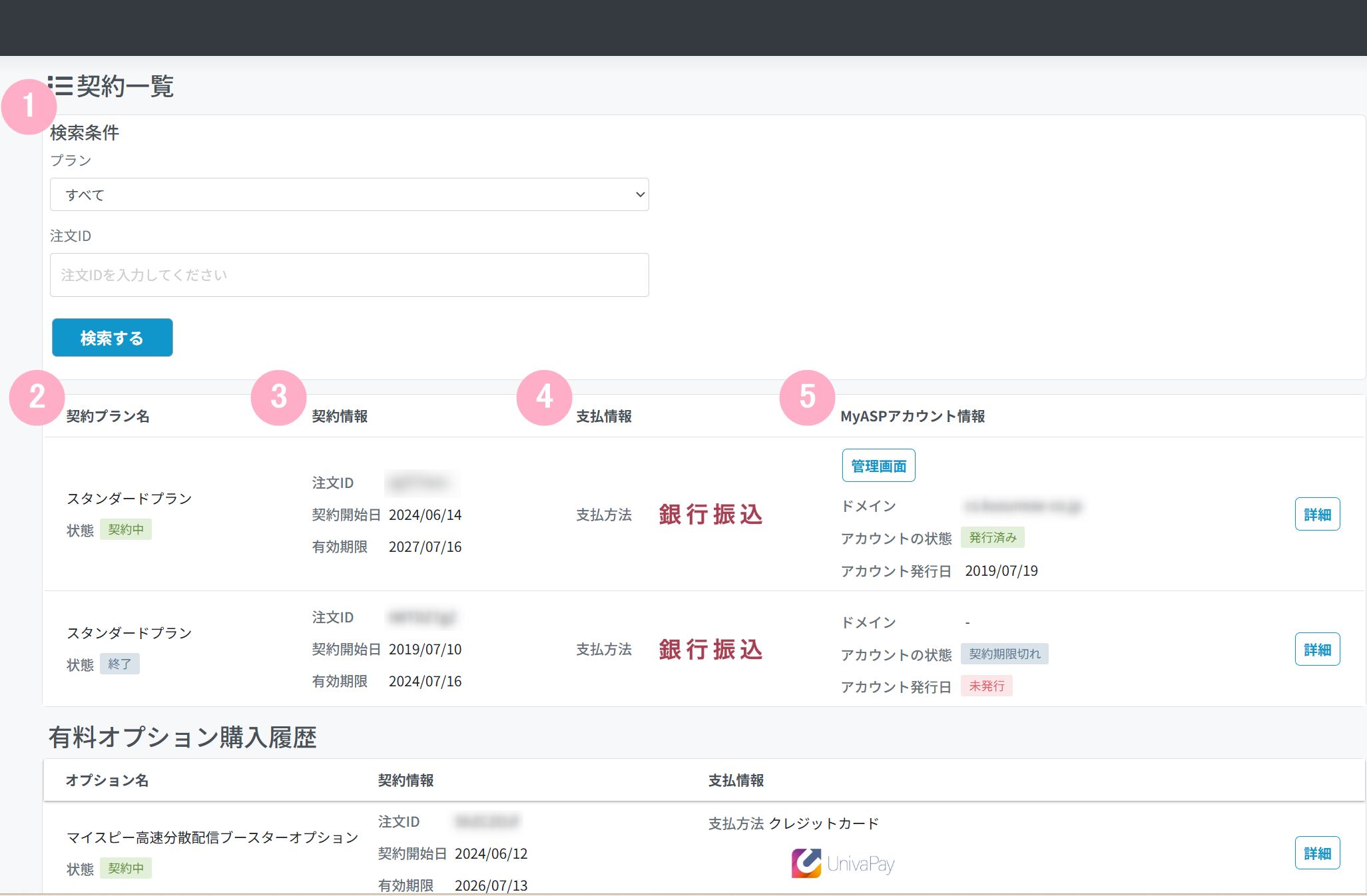Image resolution: width=1367 pixels, height=896 pixels.
Task: Click the 終了 status badge
Action: pos(120,664)
